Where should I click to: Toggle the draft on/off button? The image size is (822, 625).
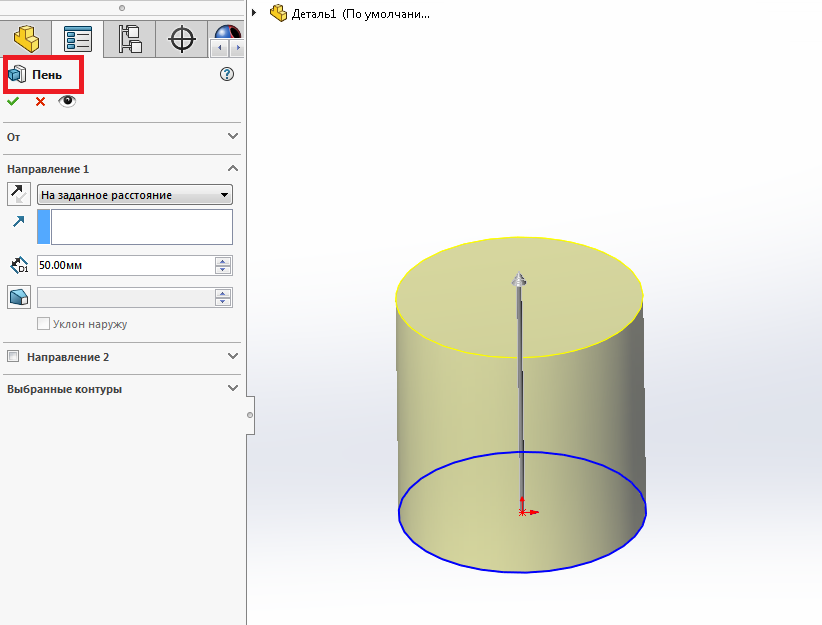click(x=19, y=297)
